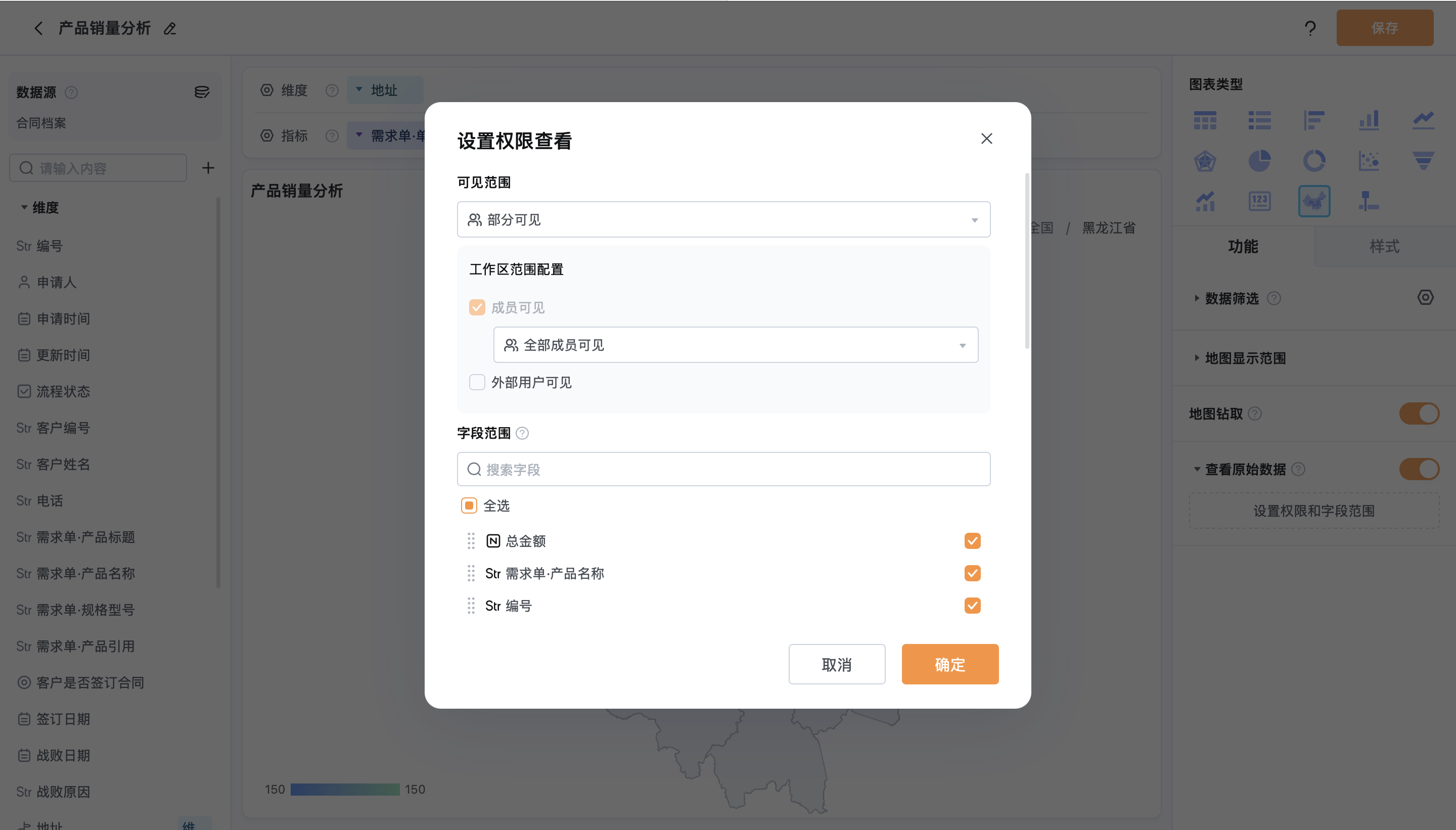Choose the line chart icon
Image resolution: width=1456 pixels, height=830 pixels.
point(1423,120)
